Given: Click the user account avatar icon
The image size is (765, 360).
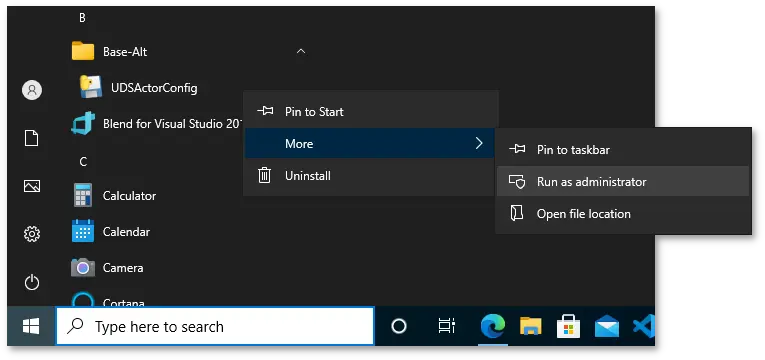Looking at the screenshot, I should click(32, 90).
